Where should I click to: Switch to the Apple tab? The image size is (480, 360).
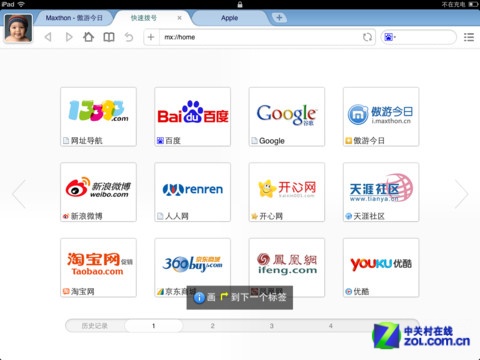coord(230,18)
